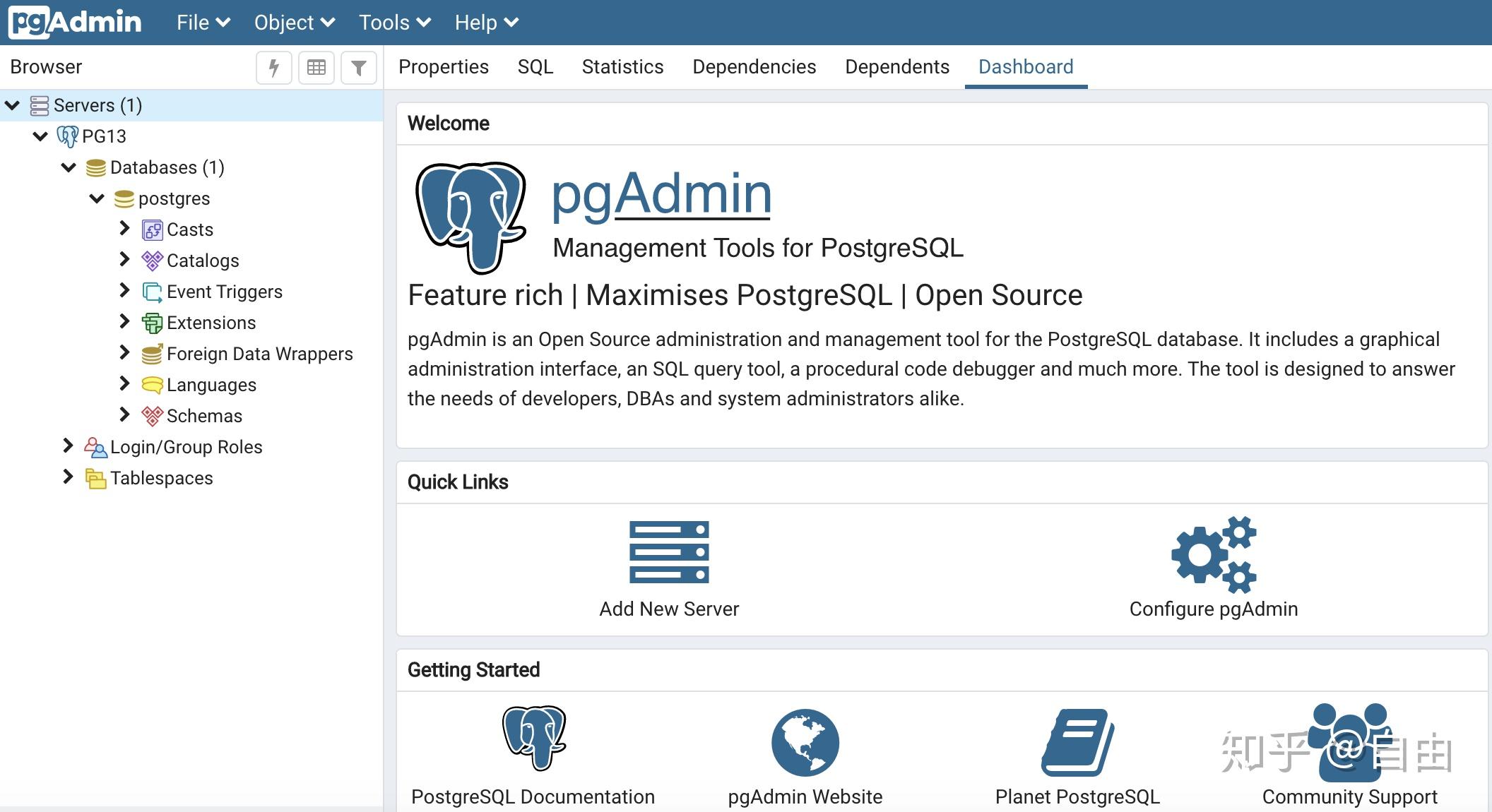Select the Planet PostgreSQL book icon
This screenshot has height=812, width=1492.
pyautogui.click(x=1077, y=741)
